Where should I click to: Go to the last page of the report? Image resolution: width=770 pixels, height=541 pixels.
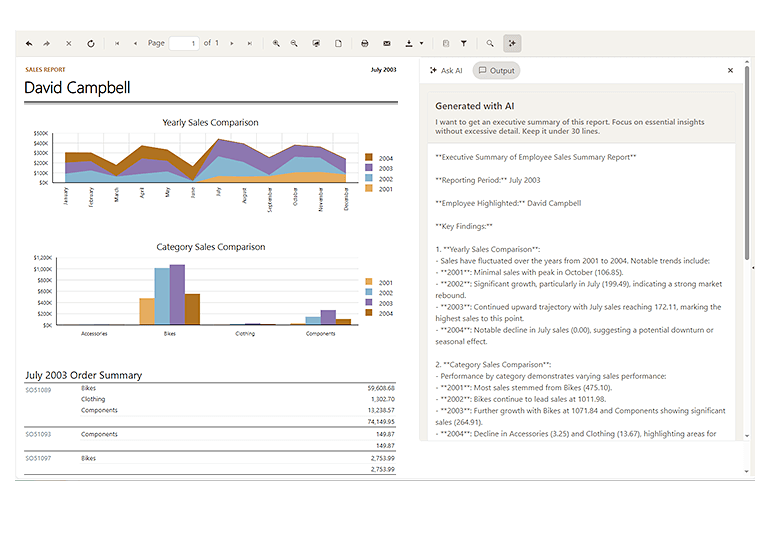(x=249, y=44)
